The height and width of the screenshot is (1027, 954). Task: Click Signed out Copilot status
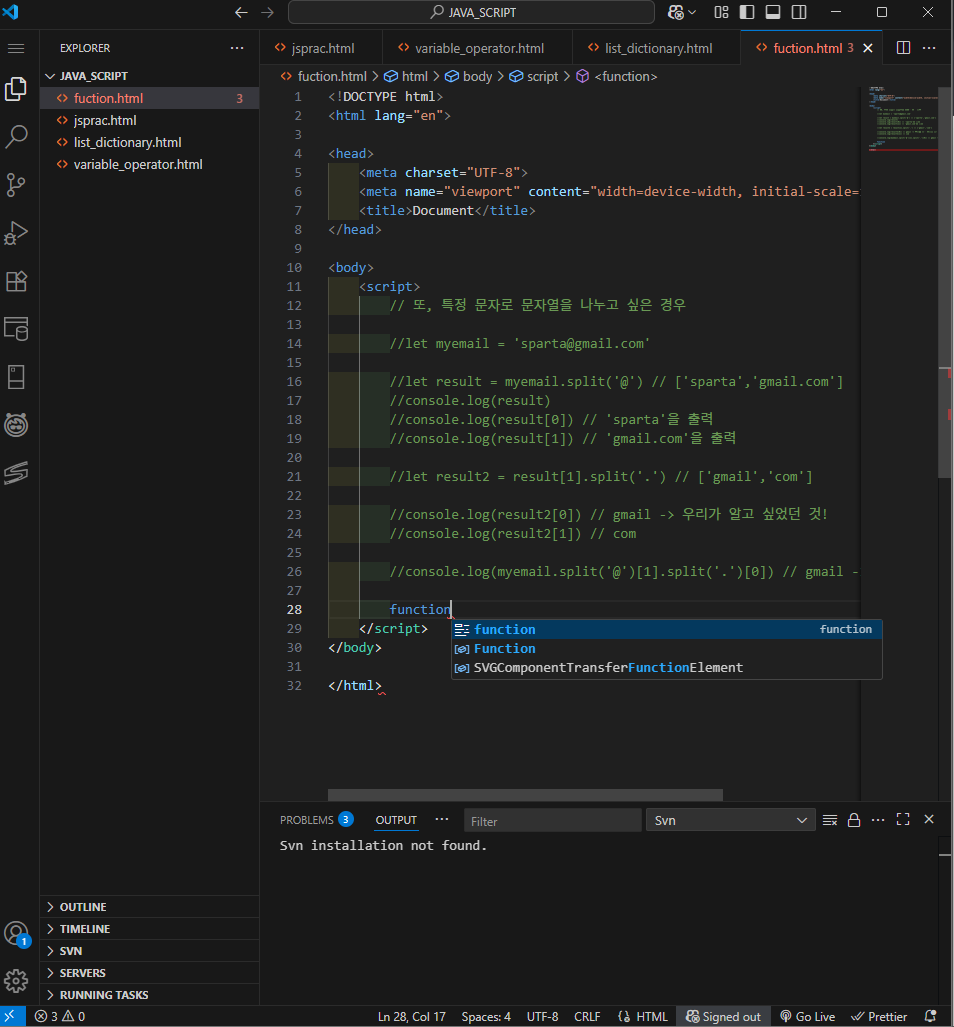click(724, 1017)
